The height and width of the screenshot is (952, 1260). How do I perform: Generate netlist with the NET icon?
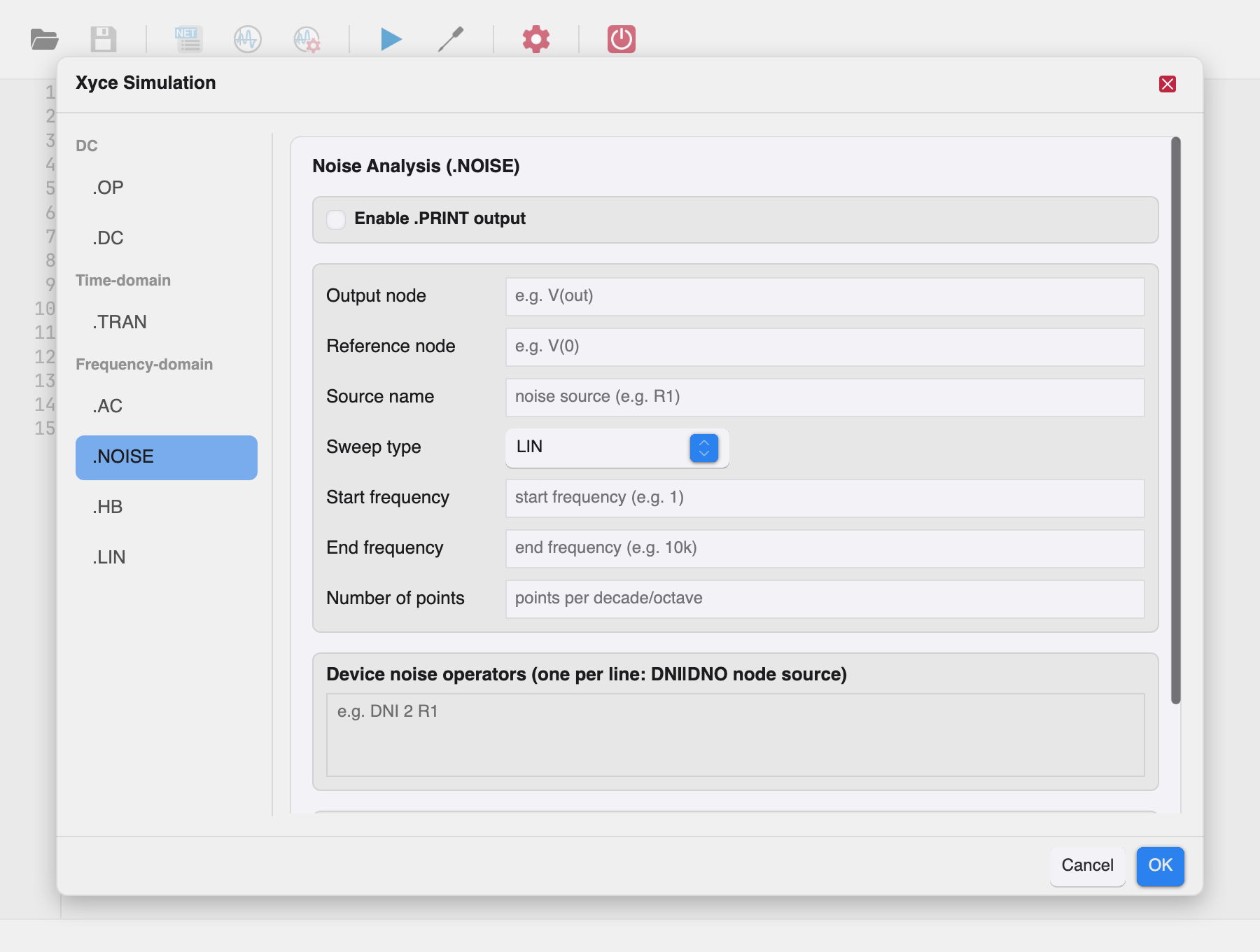pyautogui.click(x=189, y=39)
